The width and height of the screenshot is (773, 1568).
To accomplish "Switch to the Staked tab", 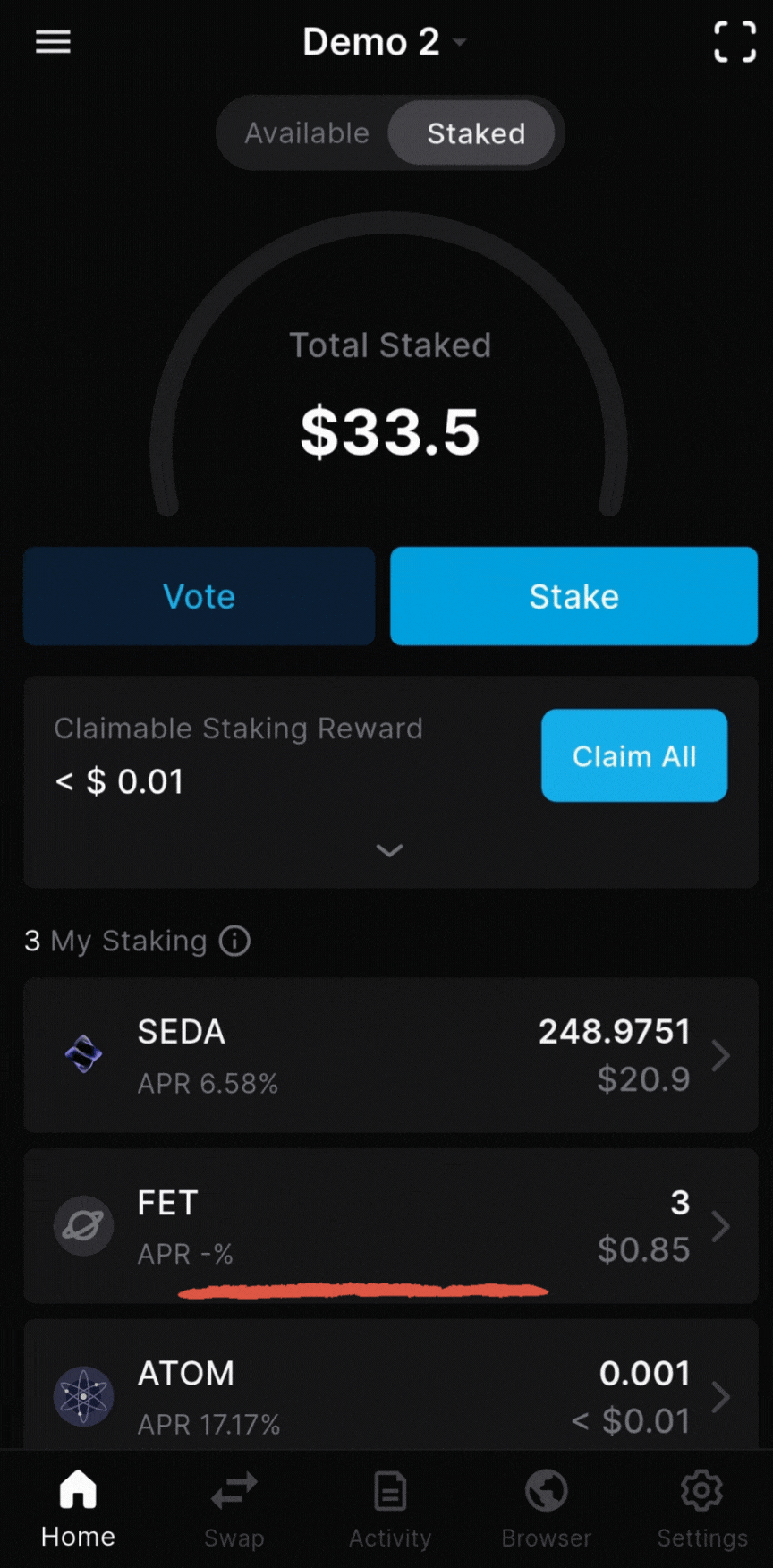I will pyautogui.click(x=476, y=132).
